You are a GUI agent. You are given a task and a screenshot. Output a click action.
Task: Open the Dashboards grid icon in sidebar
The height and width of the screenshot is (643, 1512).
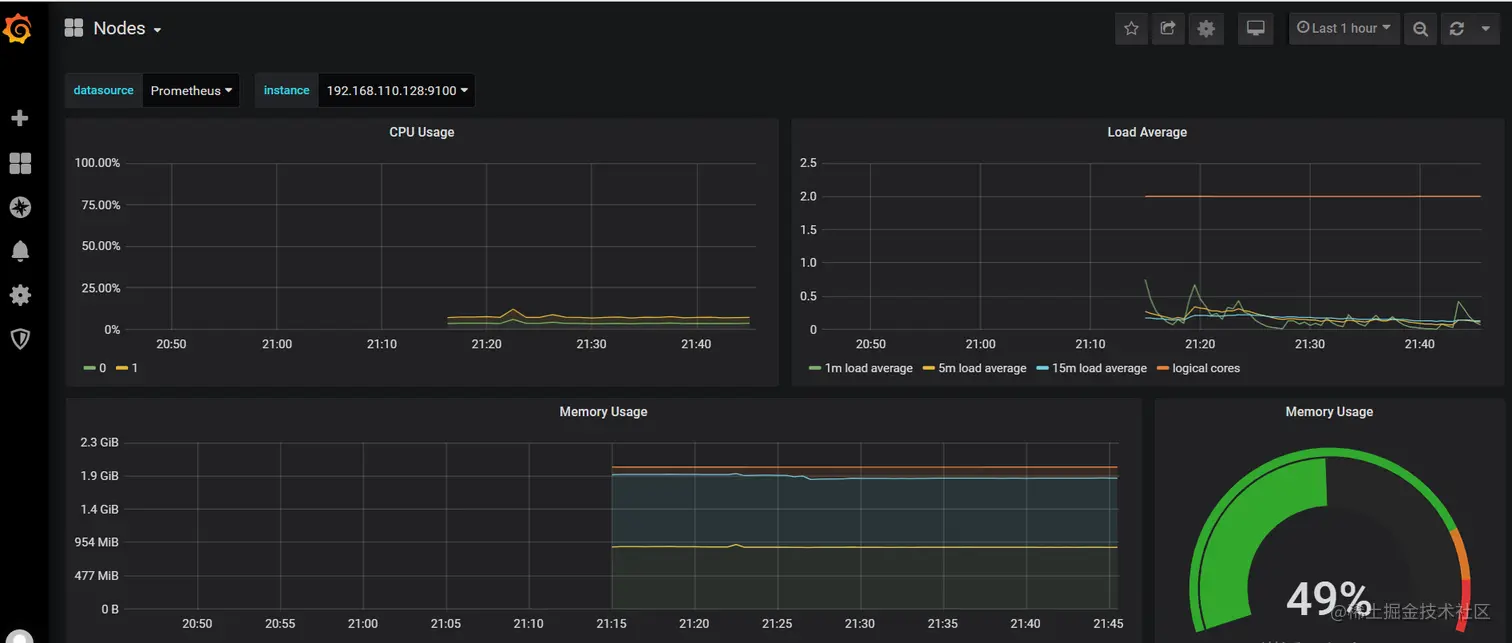coord(20,163)
